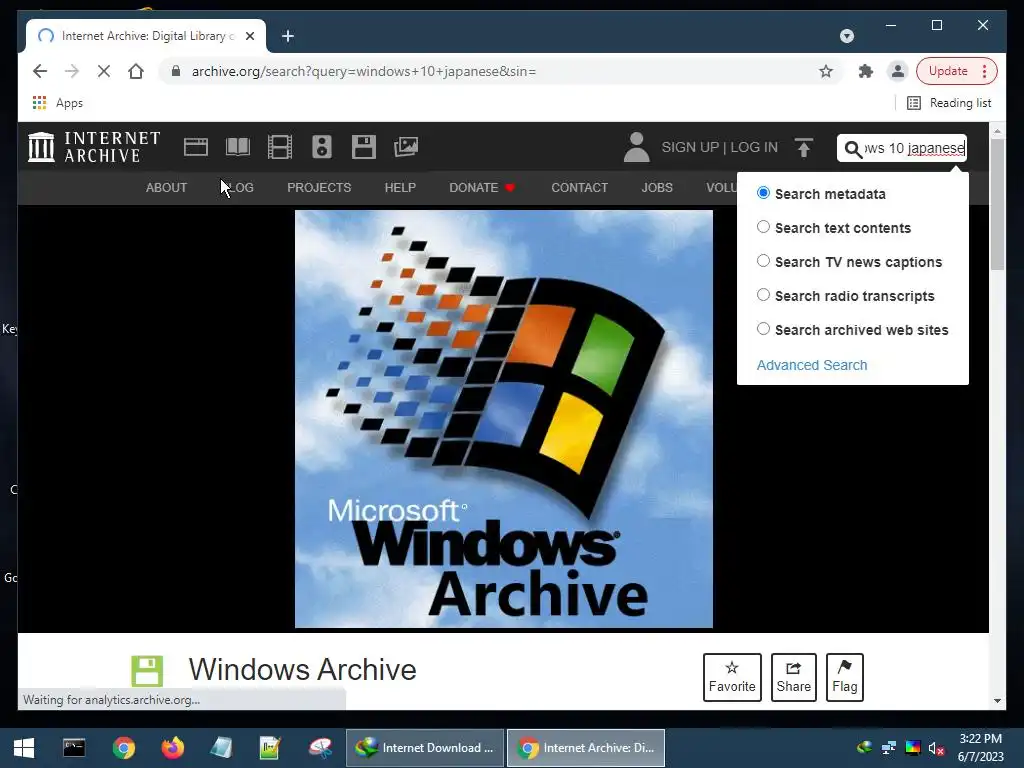This screenshot has width=1024, height=768.
Task: Open the ABOUT menu item
Action: [166, 187]
